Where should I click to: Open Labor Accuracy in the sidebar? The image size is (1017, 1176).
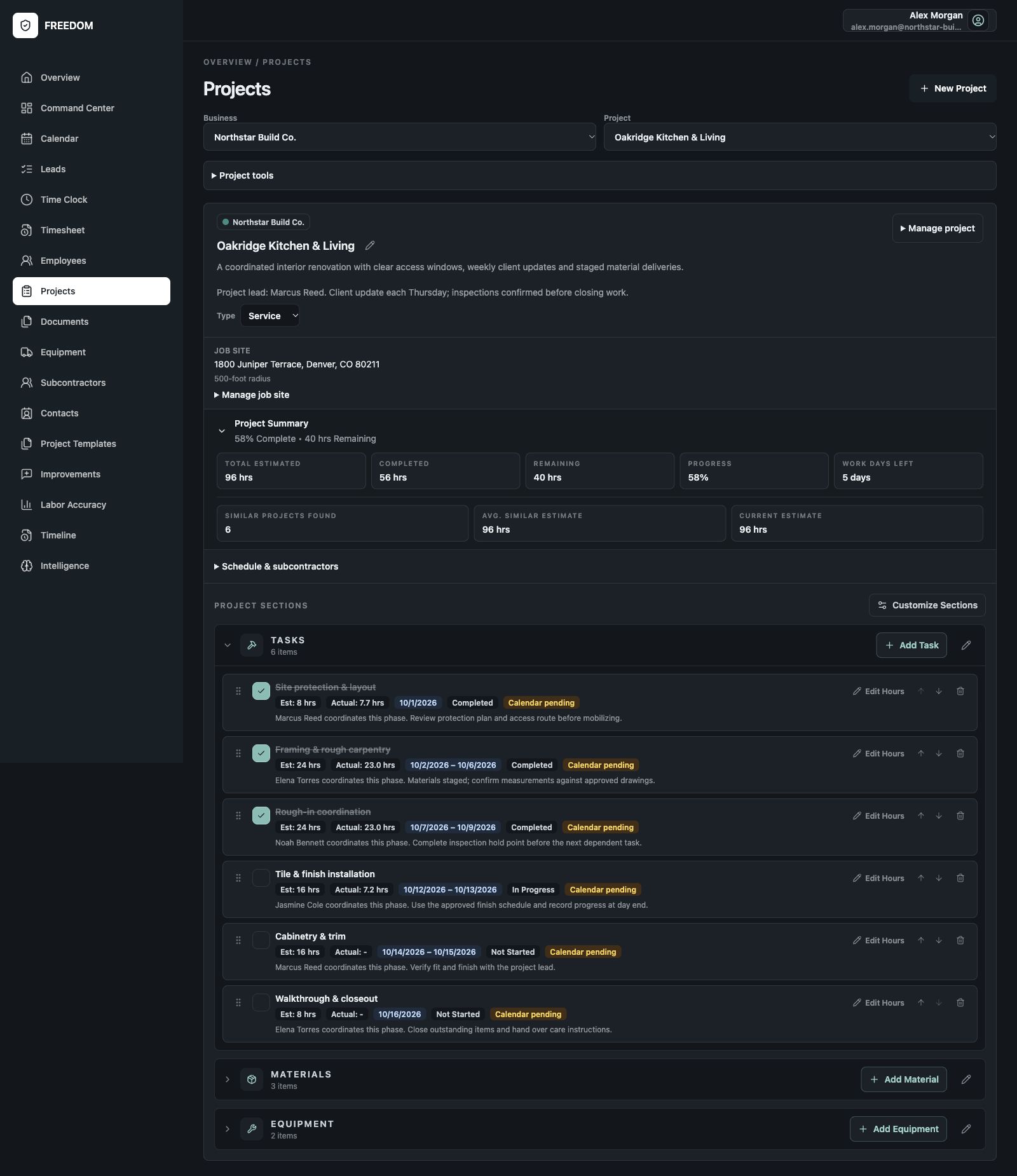pos(92,505)
